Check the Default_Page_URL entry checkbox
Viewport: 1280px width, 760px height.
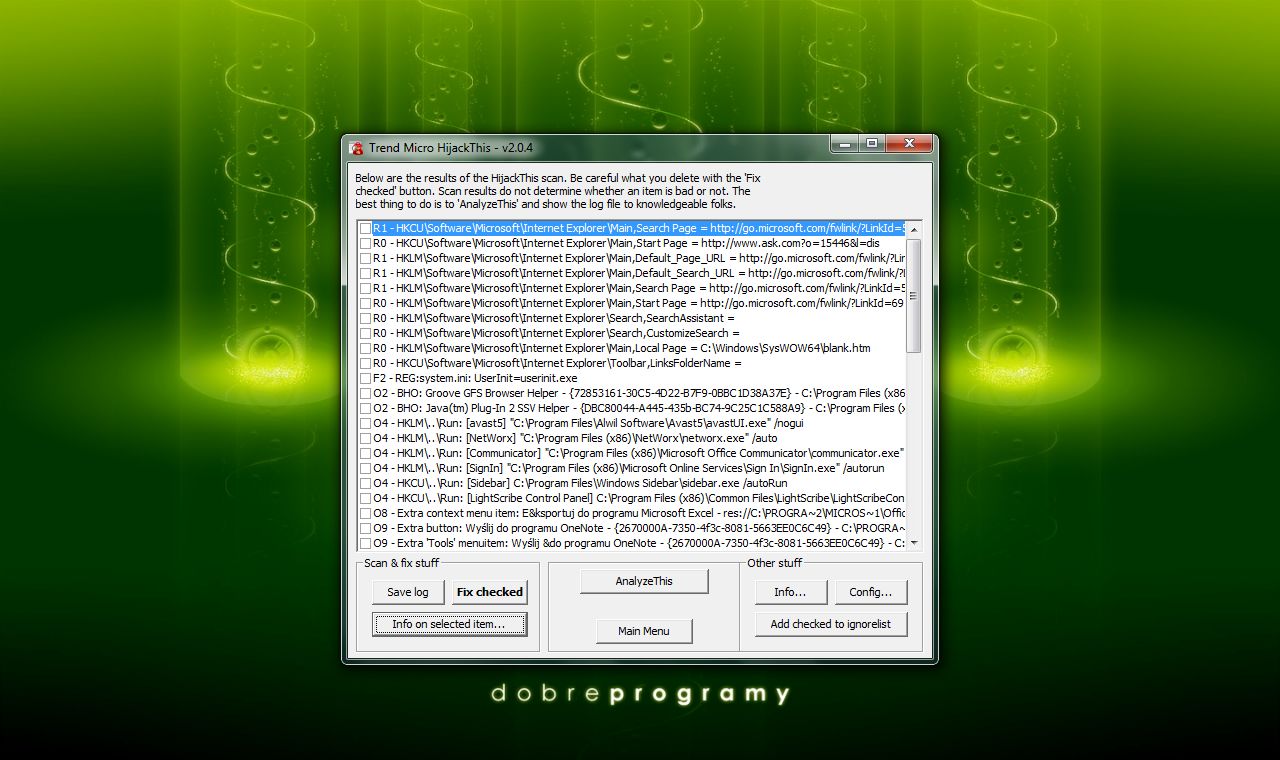(366, 258)
